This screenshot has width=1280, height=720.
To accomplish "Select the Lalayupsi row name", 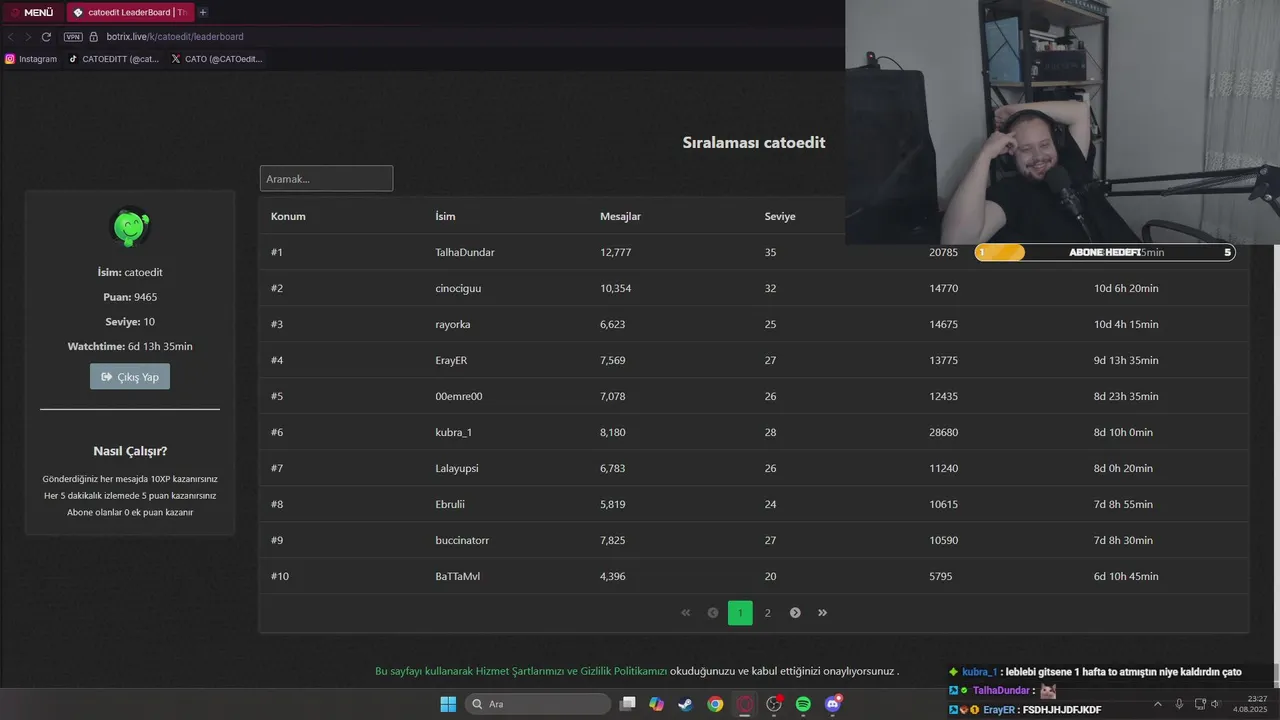I will point(457,468).
